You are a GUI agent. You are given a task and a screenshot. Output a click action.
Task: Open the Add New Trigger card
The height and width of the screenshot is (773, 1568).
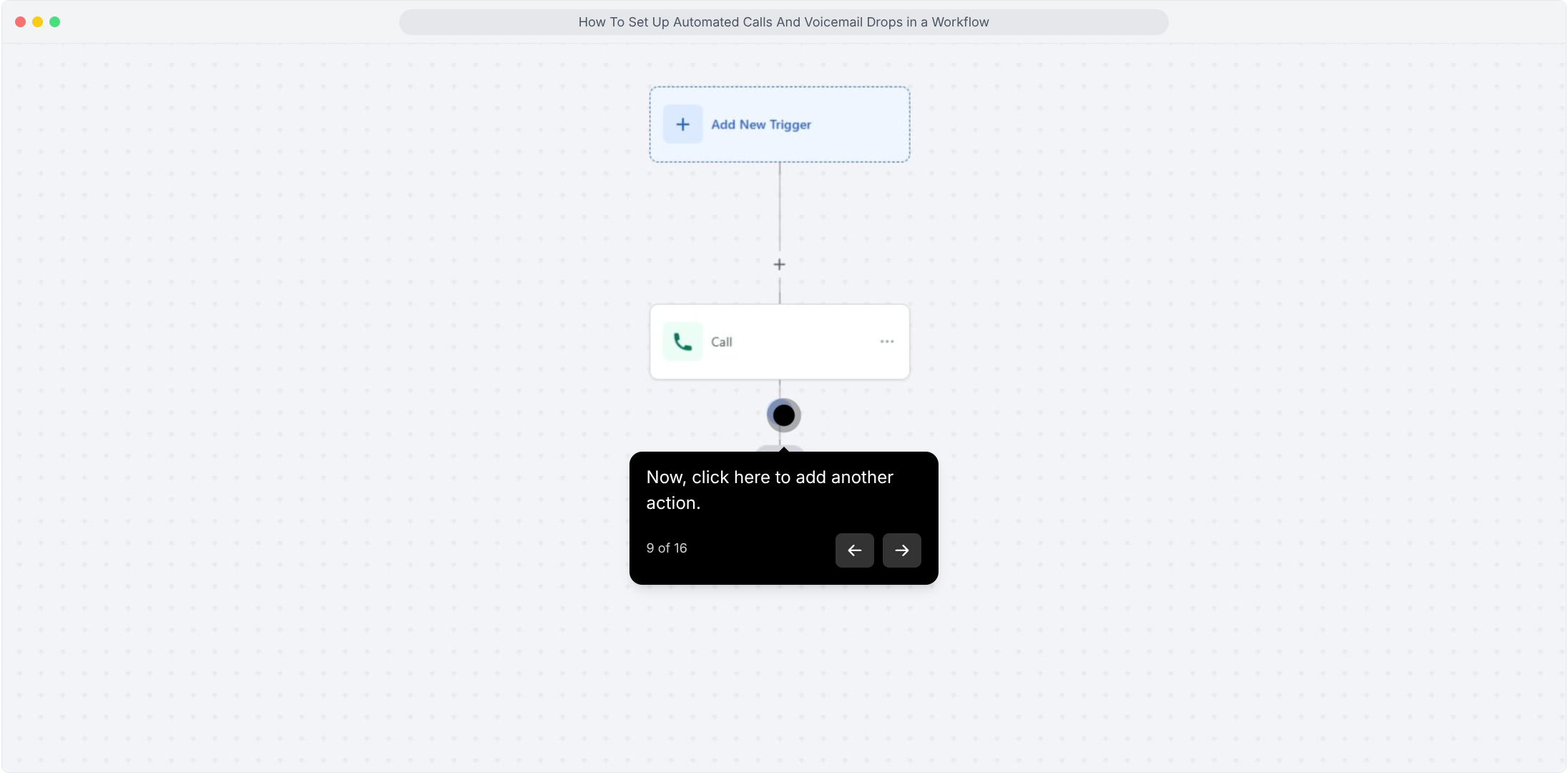point(780,125)
